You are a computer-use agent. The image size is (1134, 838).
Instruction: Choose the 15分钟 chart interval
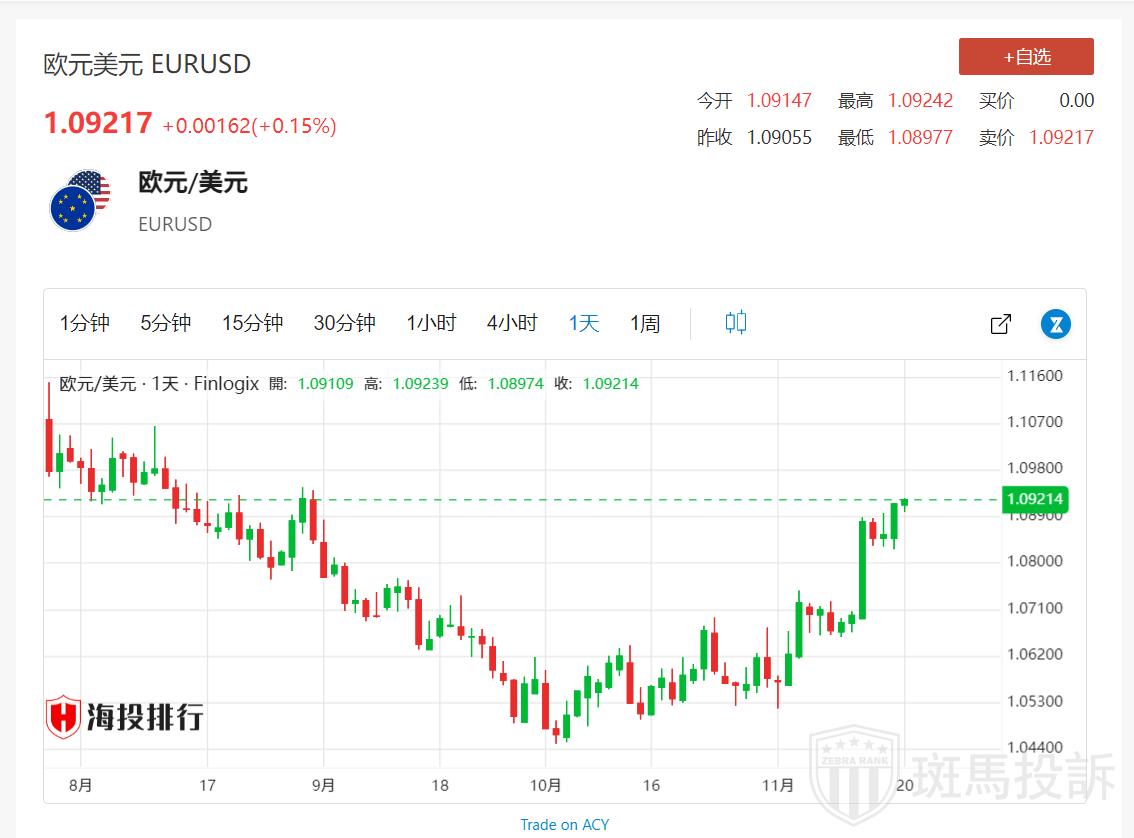pos(252,323)
